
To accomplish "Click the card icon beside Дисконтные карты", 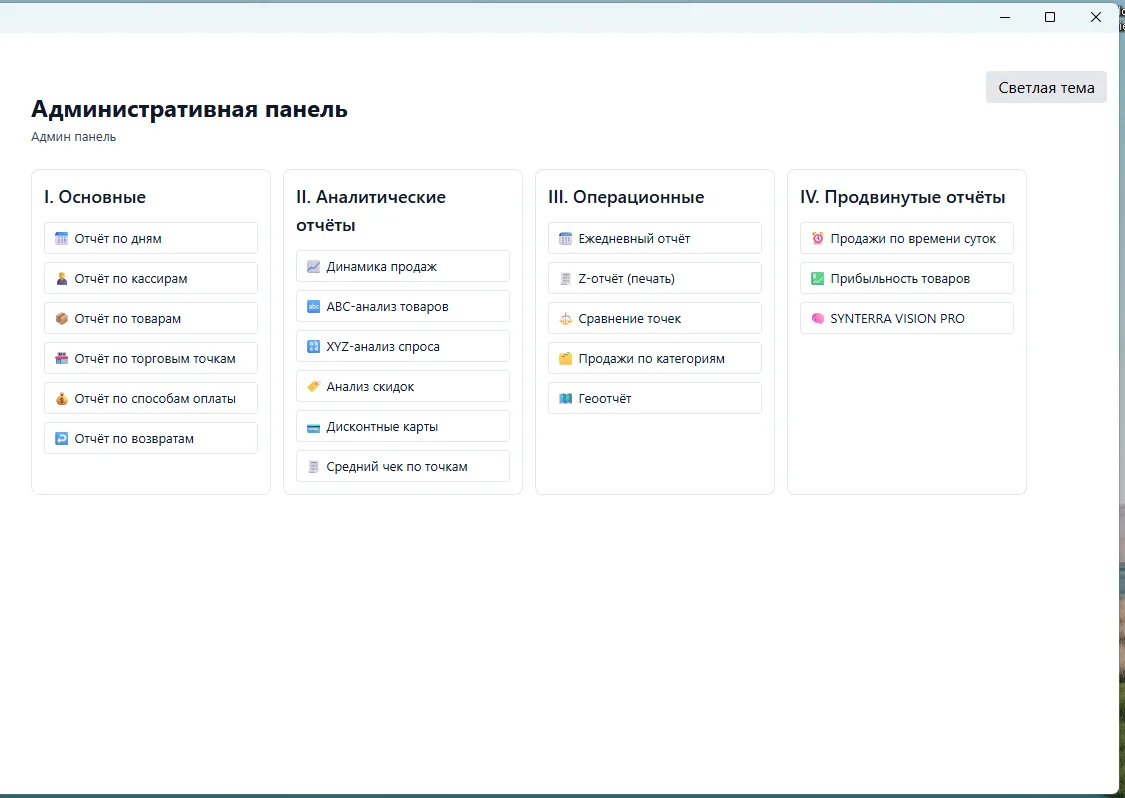I will [314, 427].
